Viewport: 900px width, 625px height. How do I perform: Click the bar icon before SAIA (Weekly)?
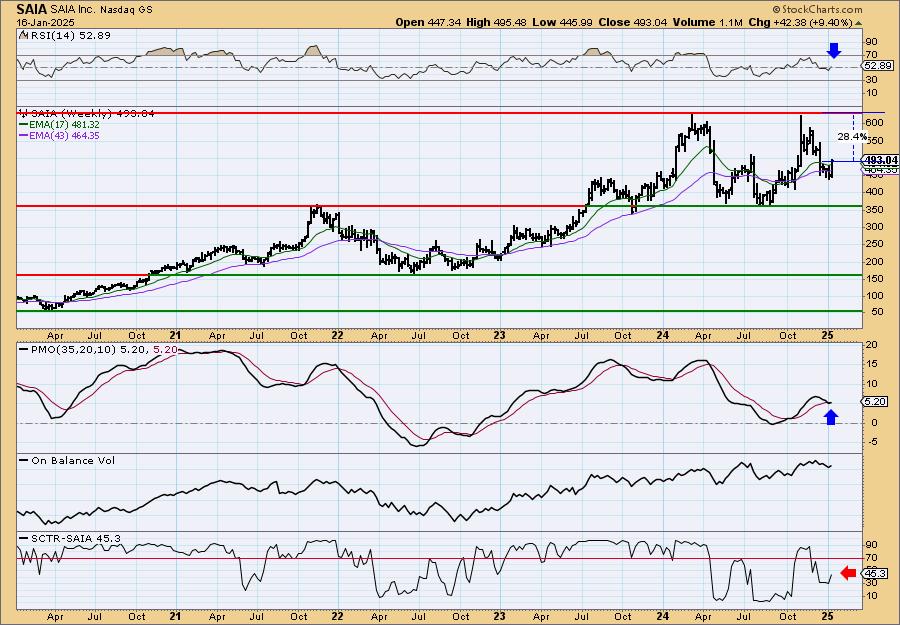click(x=23, y=113)
